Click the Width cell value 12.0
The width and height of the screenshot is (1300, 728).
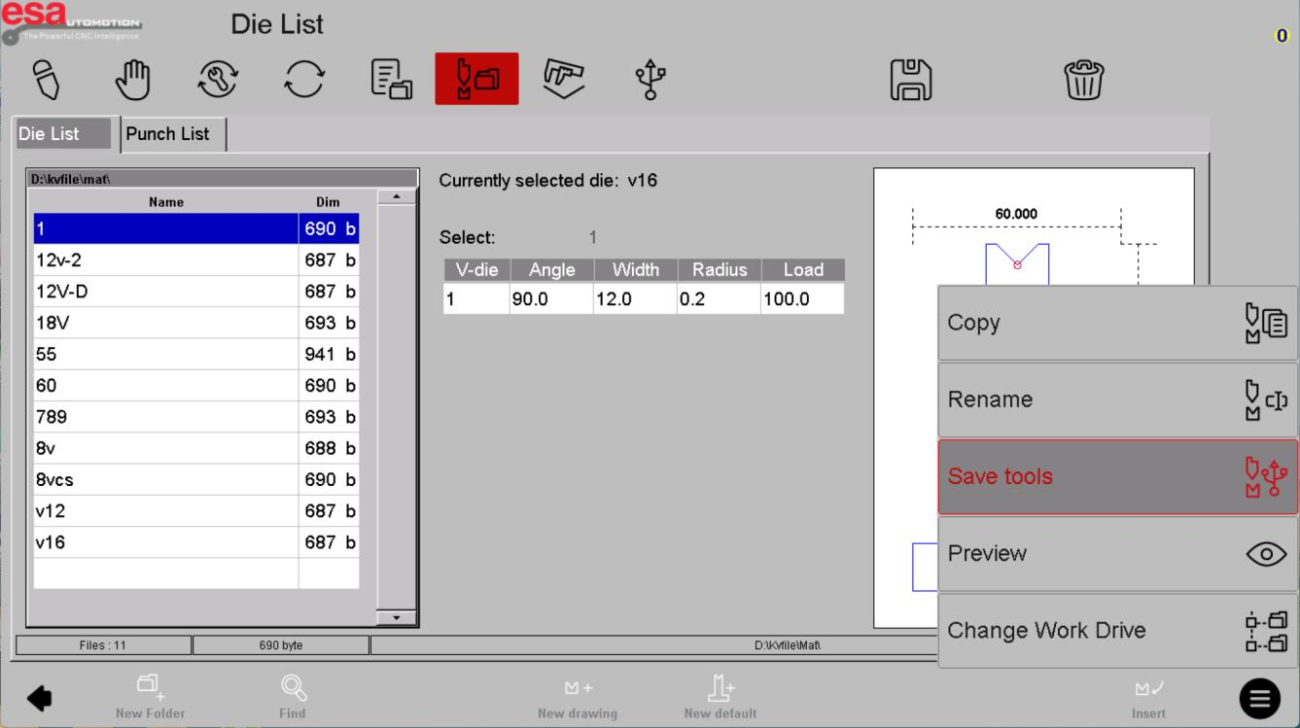click(635, 299)
